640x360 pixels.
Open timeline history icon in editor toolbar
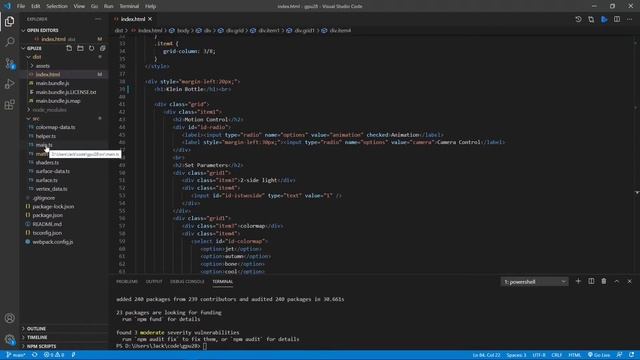[x=578, y=19]
